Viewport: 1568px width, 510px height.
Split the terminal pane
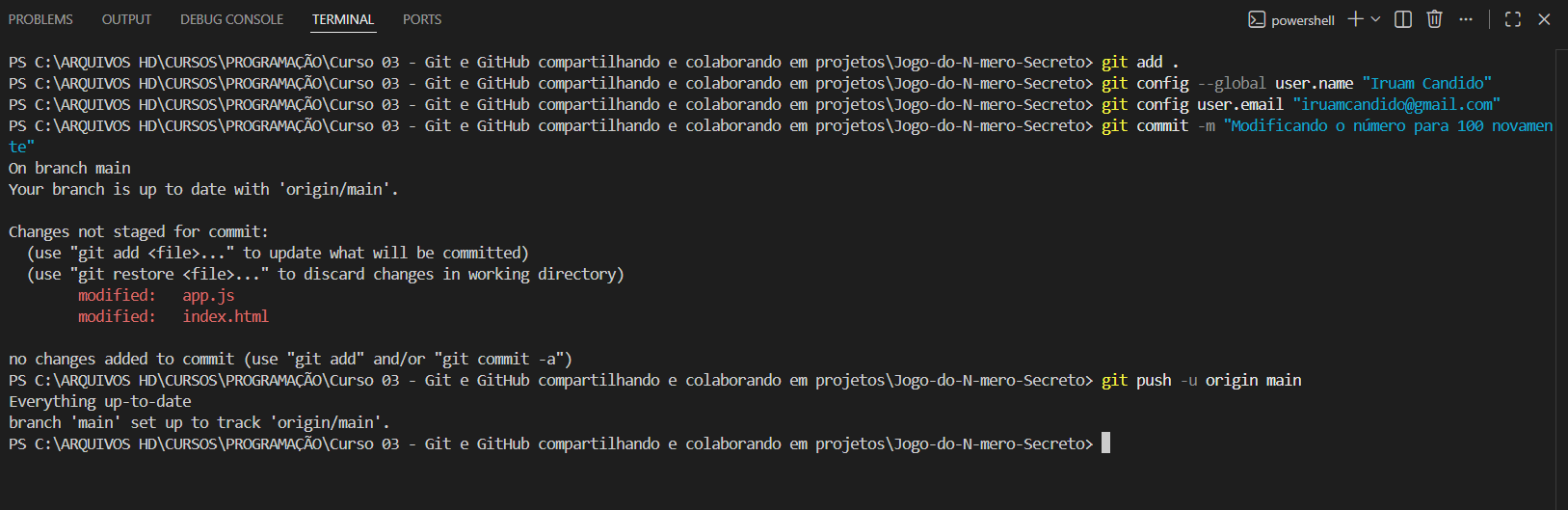pos(1403,19)
